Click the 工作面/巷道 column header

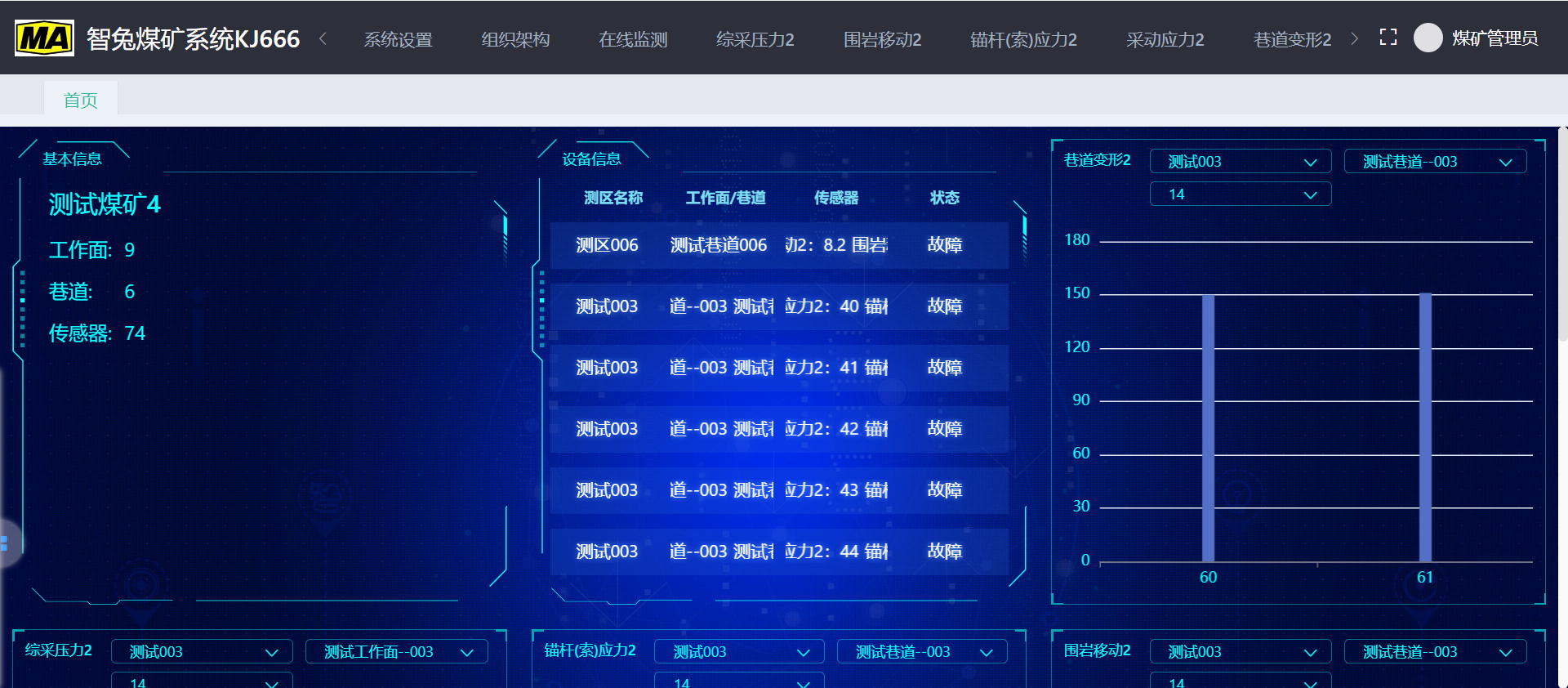(x=726, y=198)
